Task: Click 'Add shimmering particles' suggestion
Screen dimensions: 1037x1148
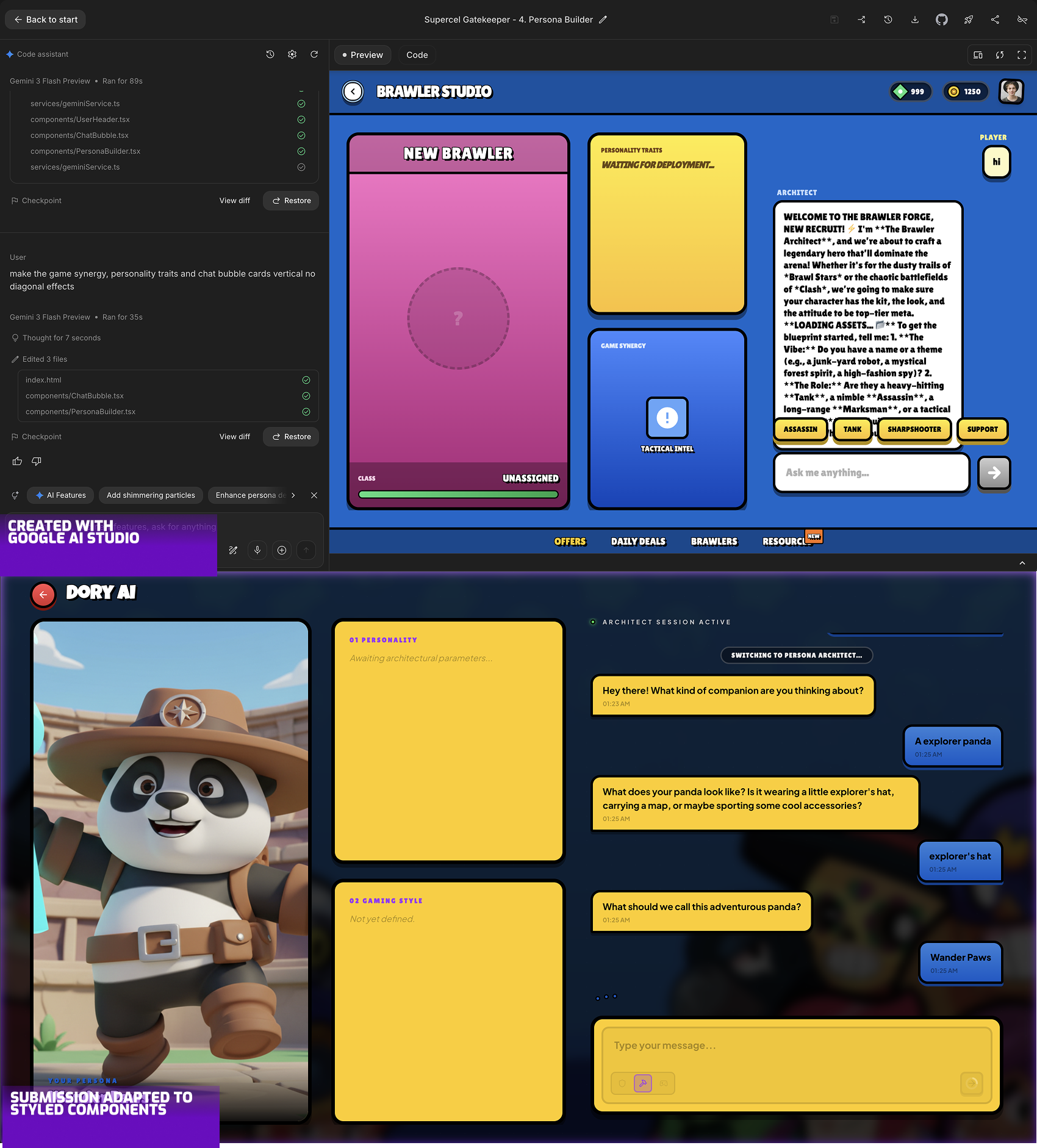Action: tap(151, 495)
